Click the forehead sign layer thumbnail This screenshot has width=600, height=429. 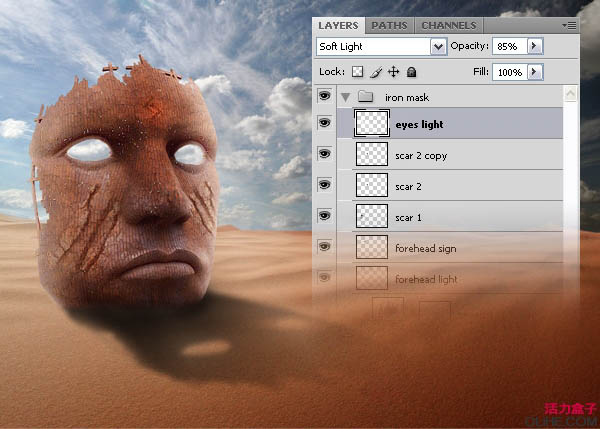[x=372, y=247]
